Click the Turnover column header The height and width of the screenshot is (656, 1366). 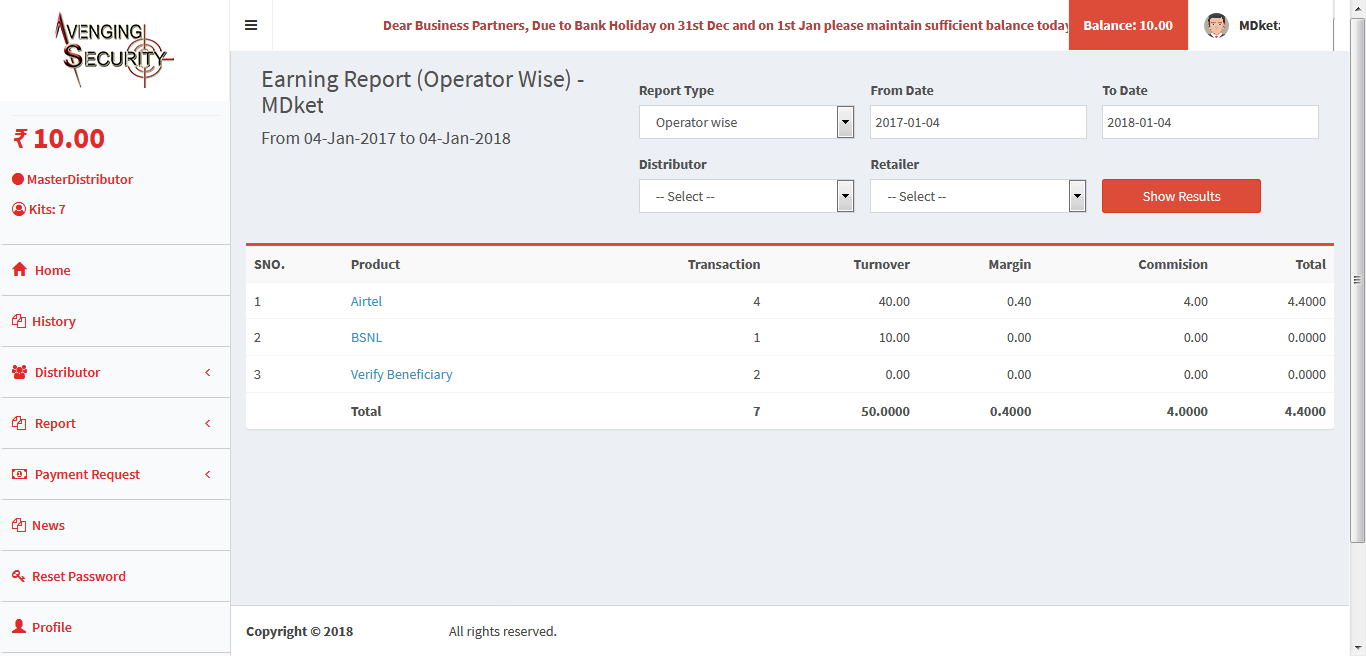[881, 264]
